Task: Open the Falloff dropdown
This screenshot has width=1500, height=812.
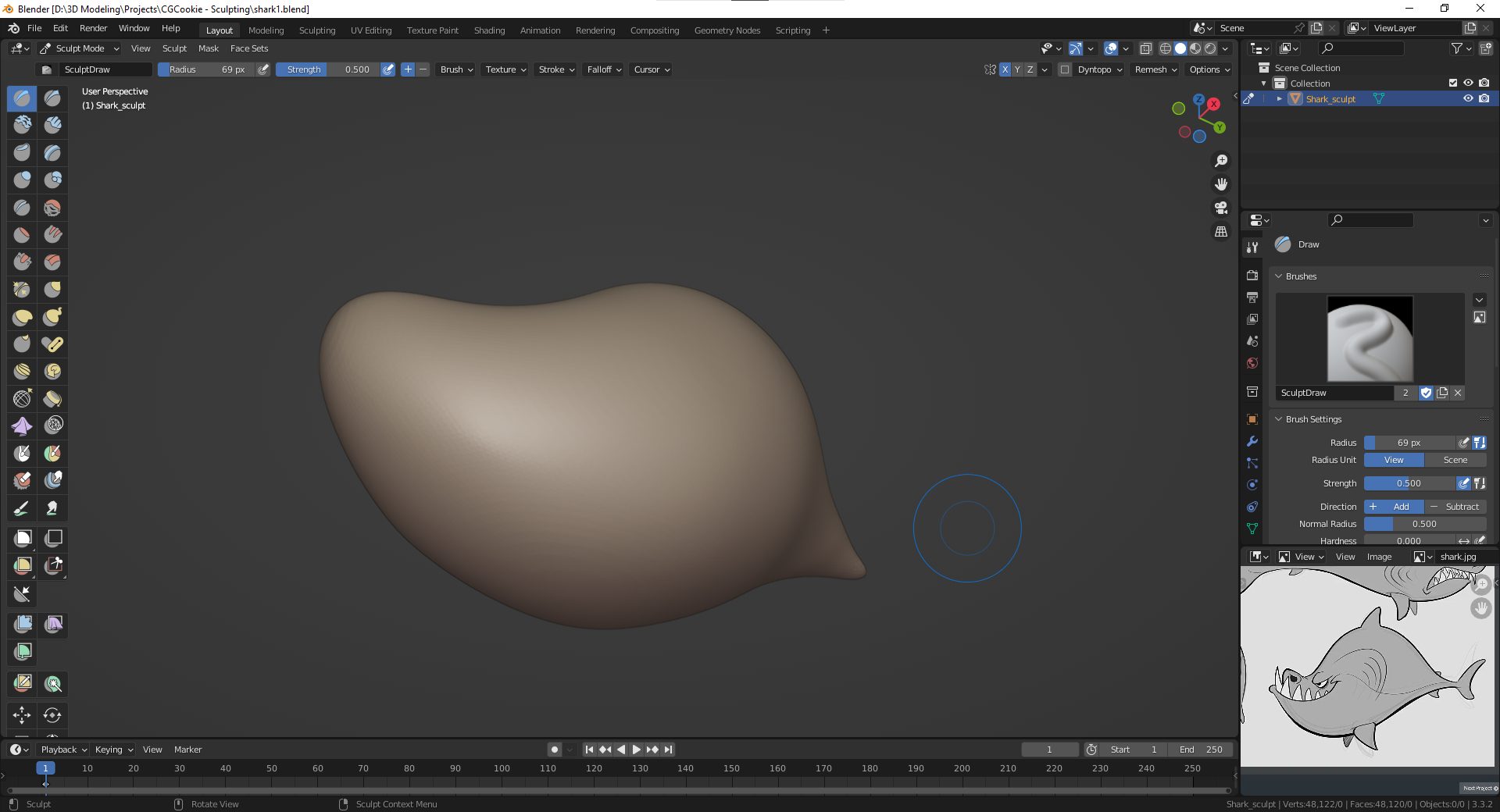Action: click(x=604, y=69)
